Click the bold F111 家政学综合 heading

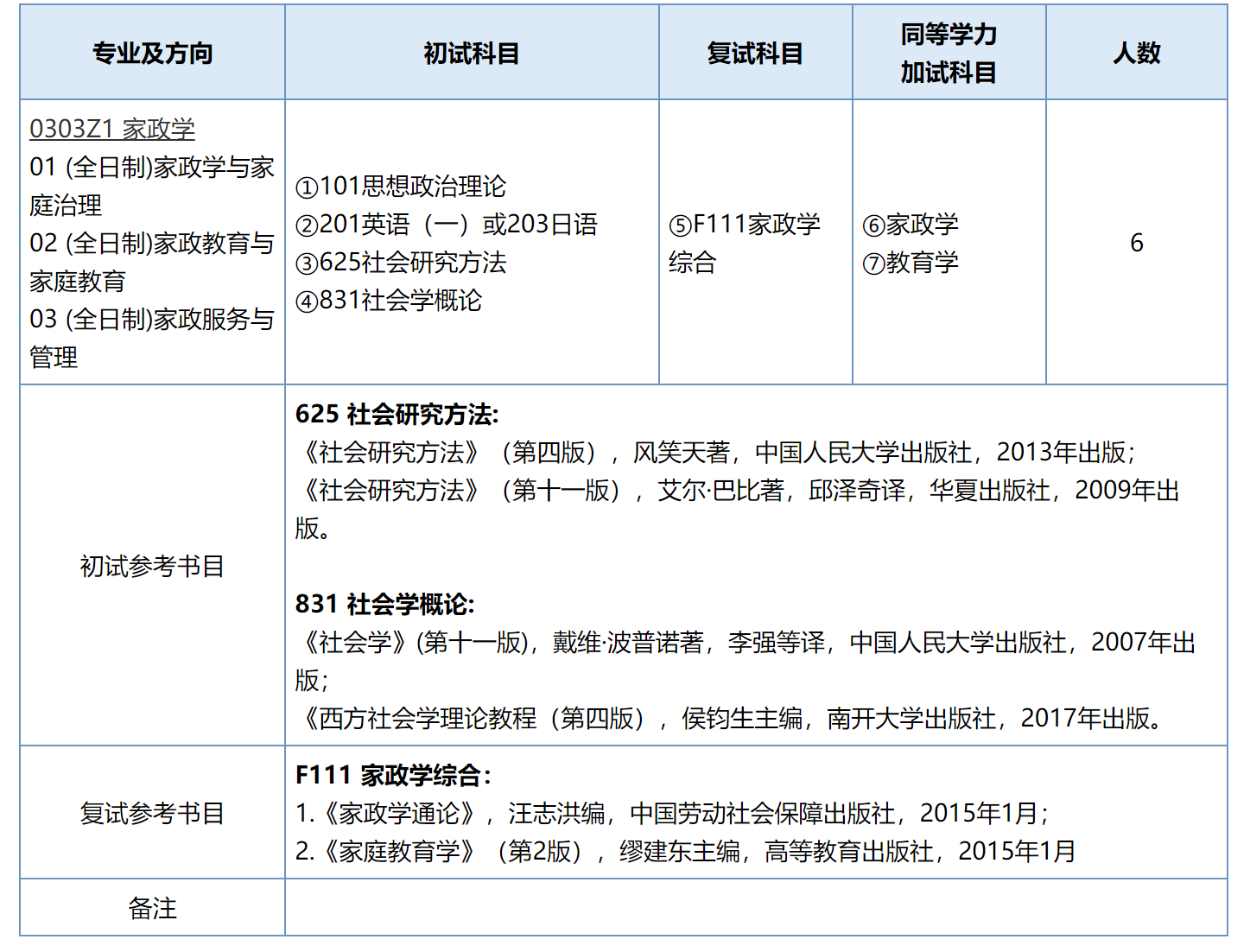point(392,775)
